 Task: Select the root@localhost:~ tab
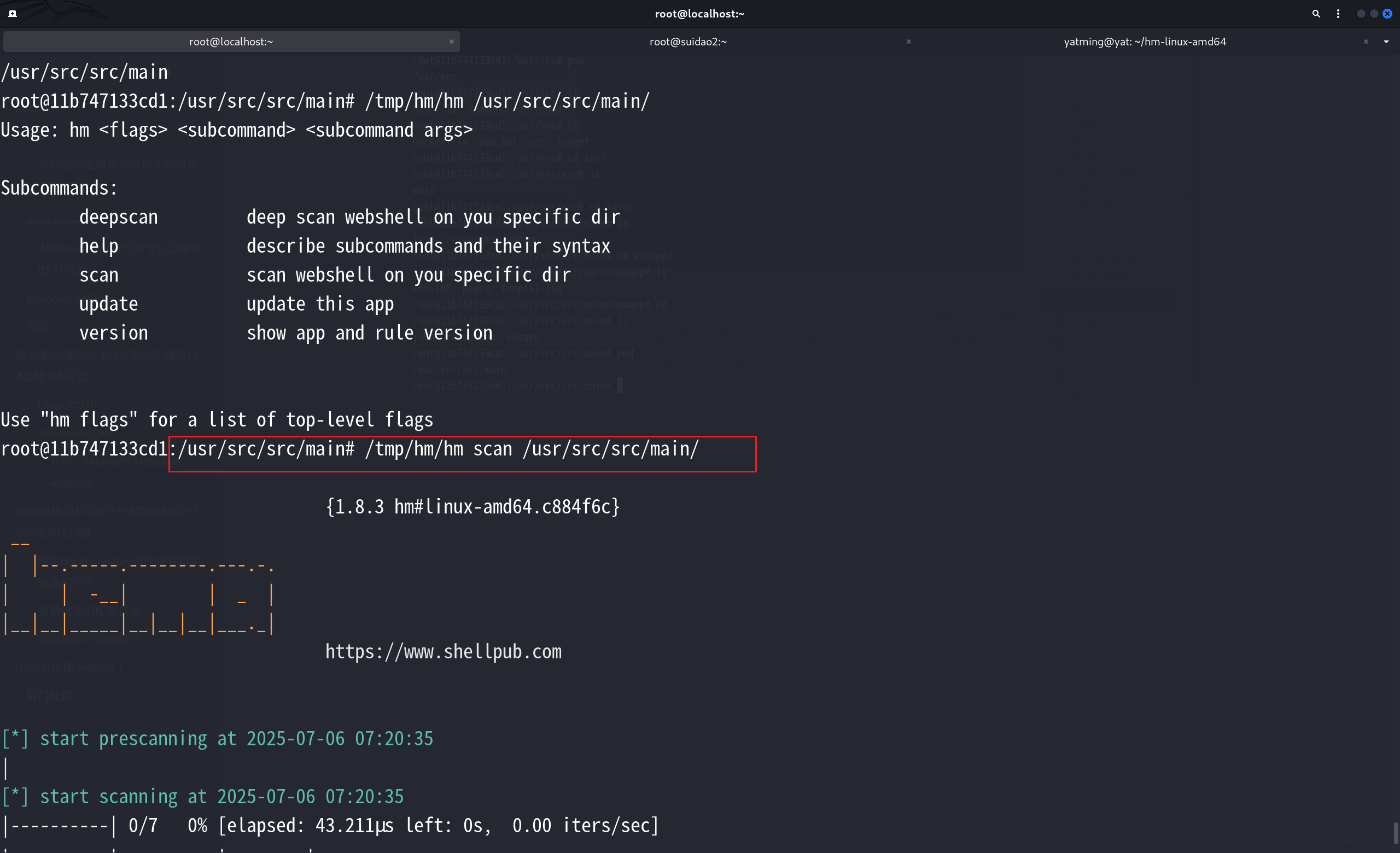point(231,42)
